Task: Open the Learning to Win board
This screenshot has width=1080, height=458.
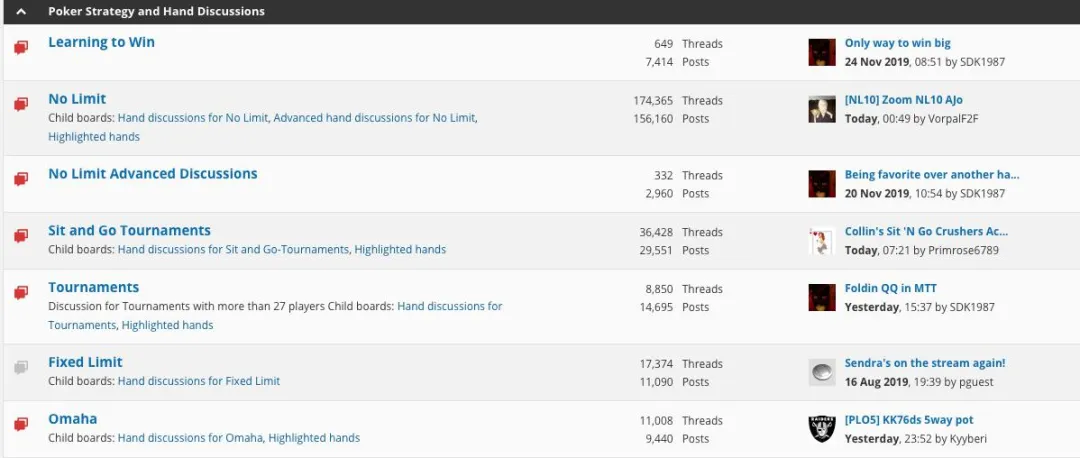Action: coord(101,42)
